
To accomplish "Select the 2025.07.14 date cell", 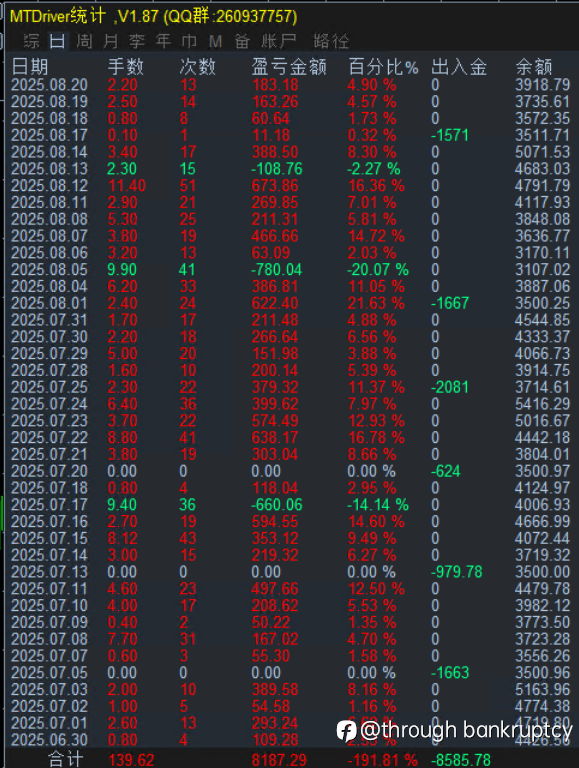I will 49,555.
